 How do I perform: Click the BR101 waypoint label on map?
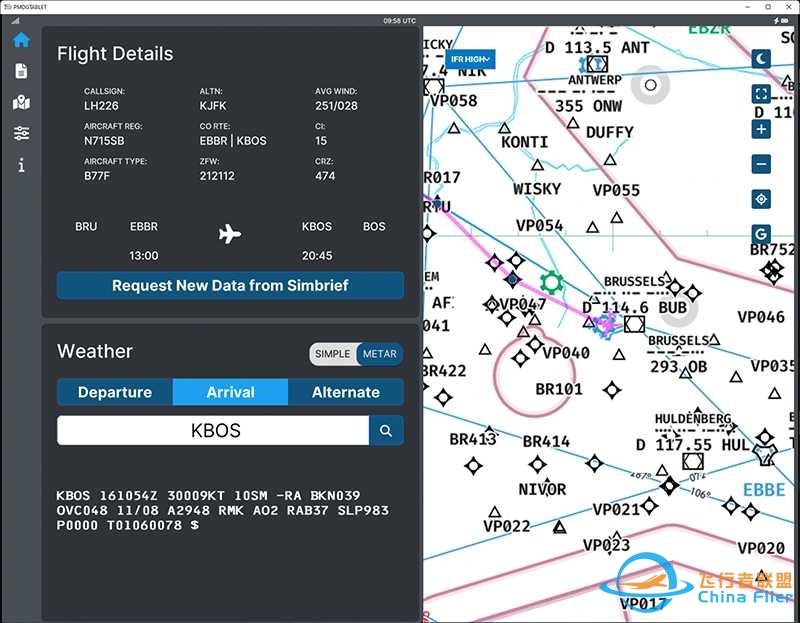(x=559, y=389)
